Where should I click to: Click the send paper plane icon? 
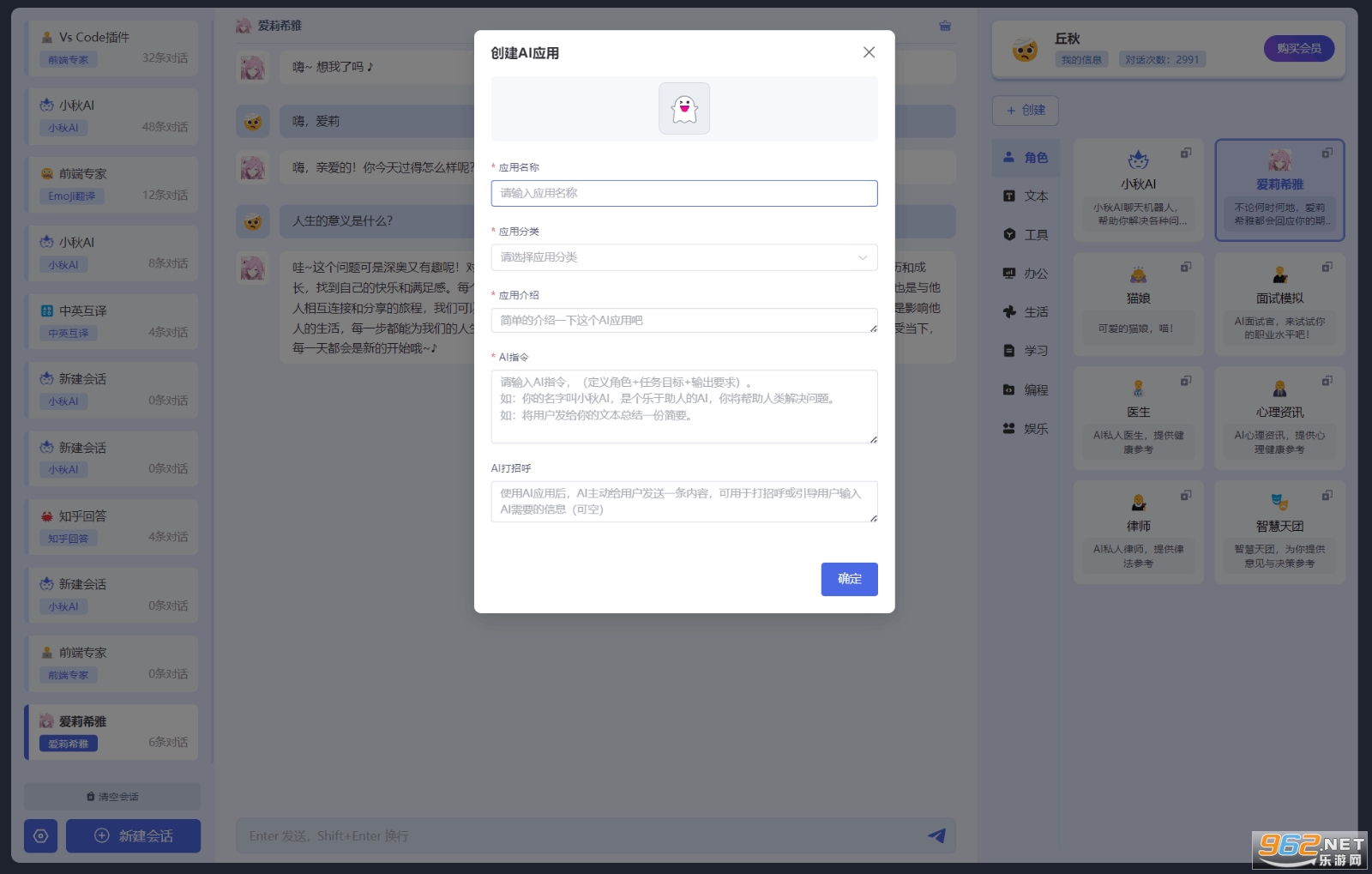pos(936,835)
